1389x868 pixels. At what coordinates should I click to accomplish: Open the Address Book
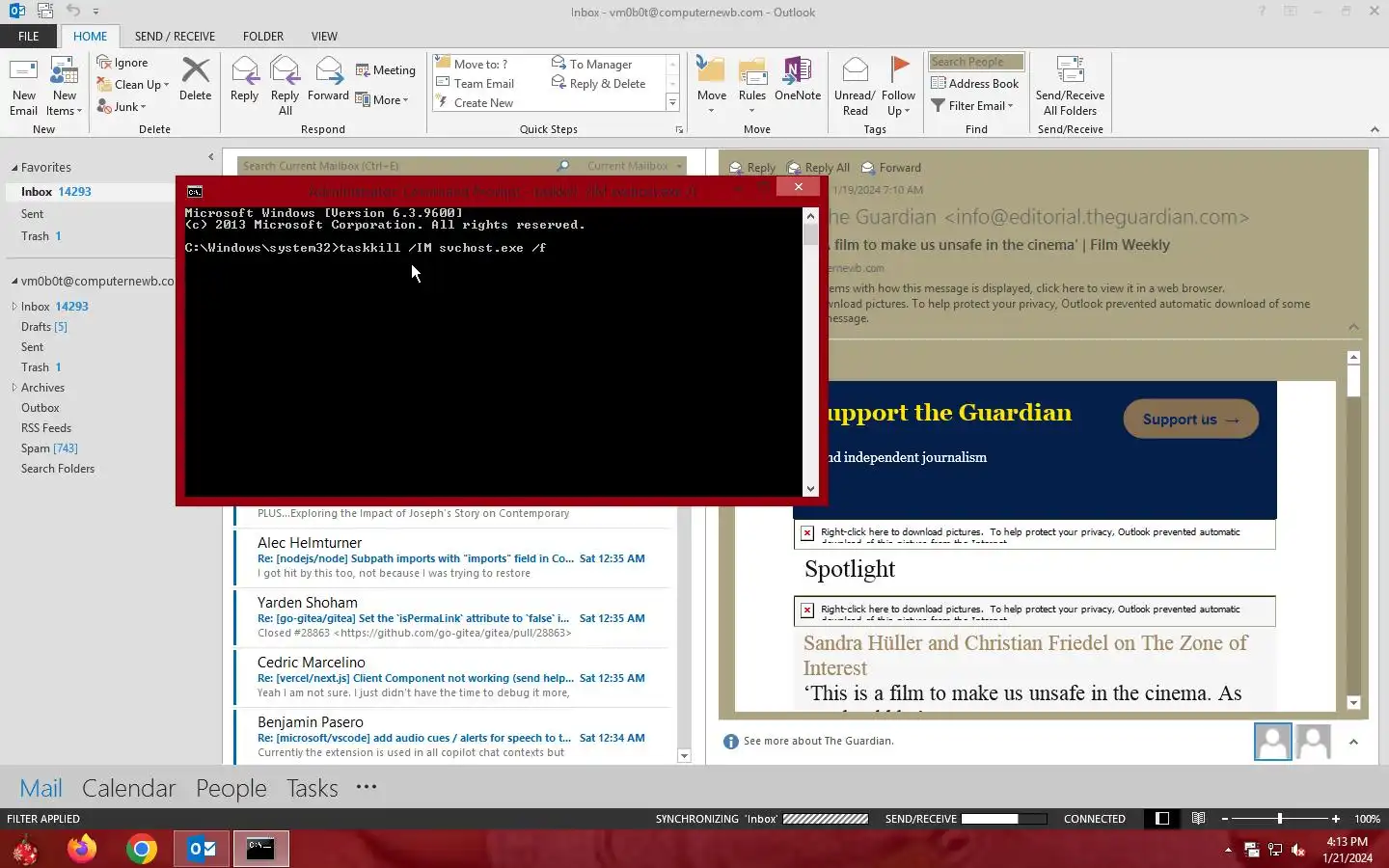click(x=975, y=84)
